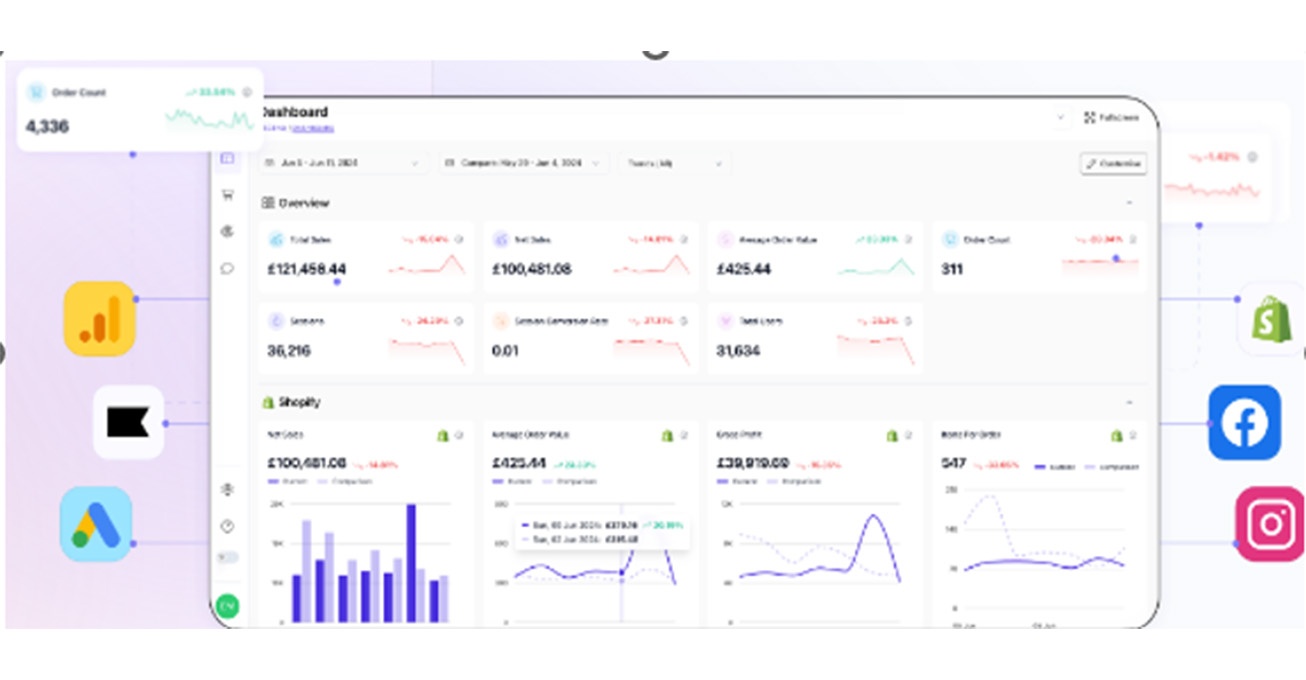Collapse the Shopify section

[x=1130, y=402]
